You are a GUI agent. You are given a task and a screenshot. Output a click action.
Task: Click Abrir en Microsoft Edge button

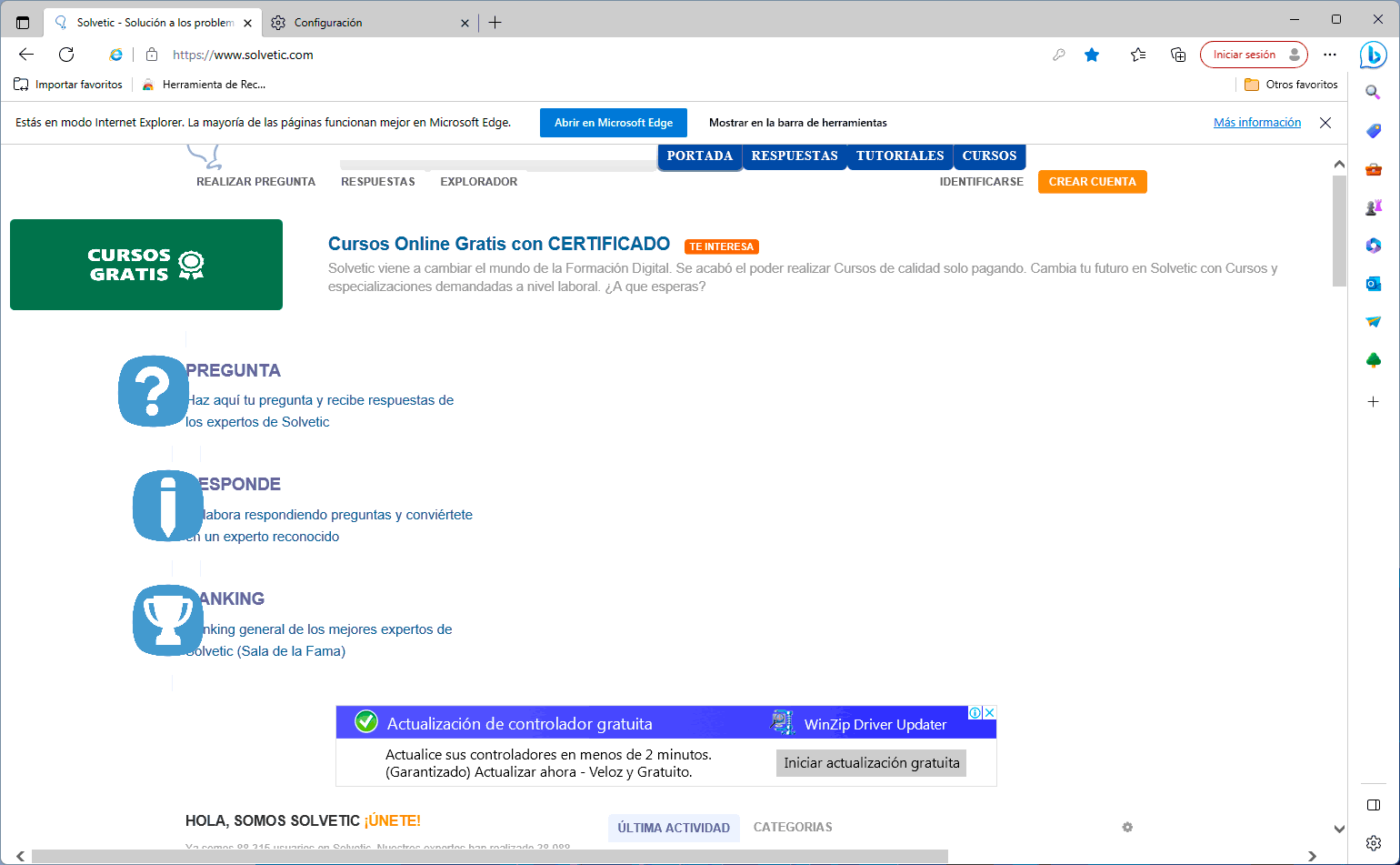(614, 123)
